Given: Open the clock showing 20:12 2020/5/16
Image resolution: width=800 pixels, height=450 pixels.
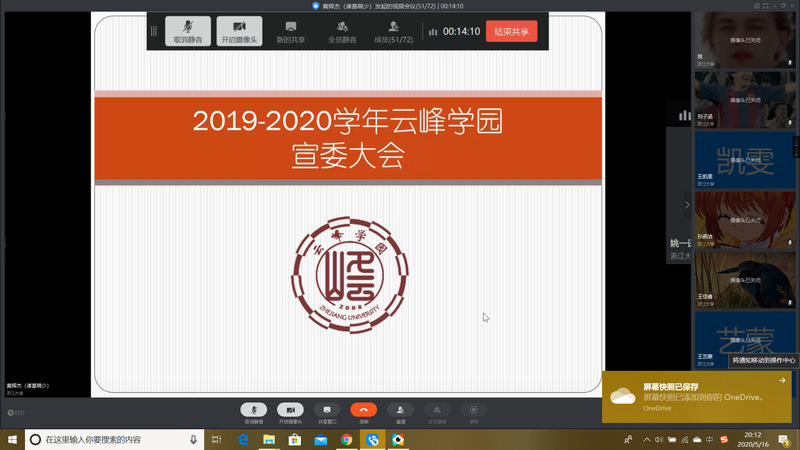Looking at the screenshot, I should click(753, 439).
